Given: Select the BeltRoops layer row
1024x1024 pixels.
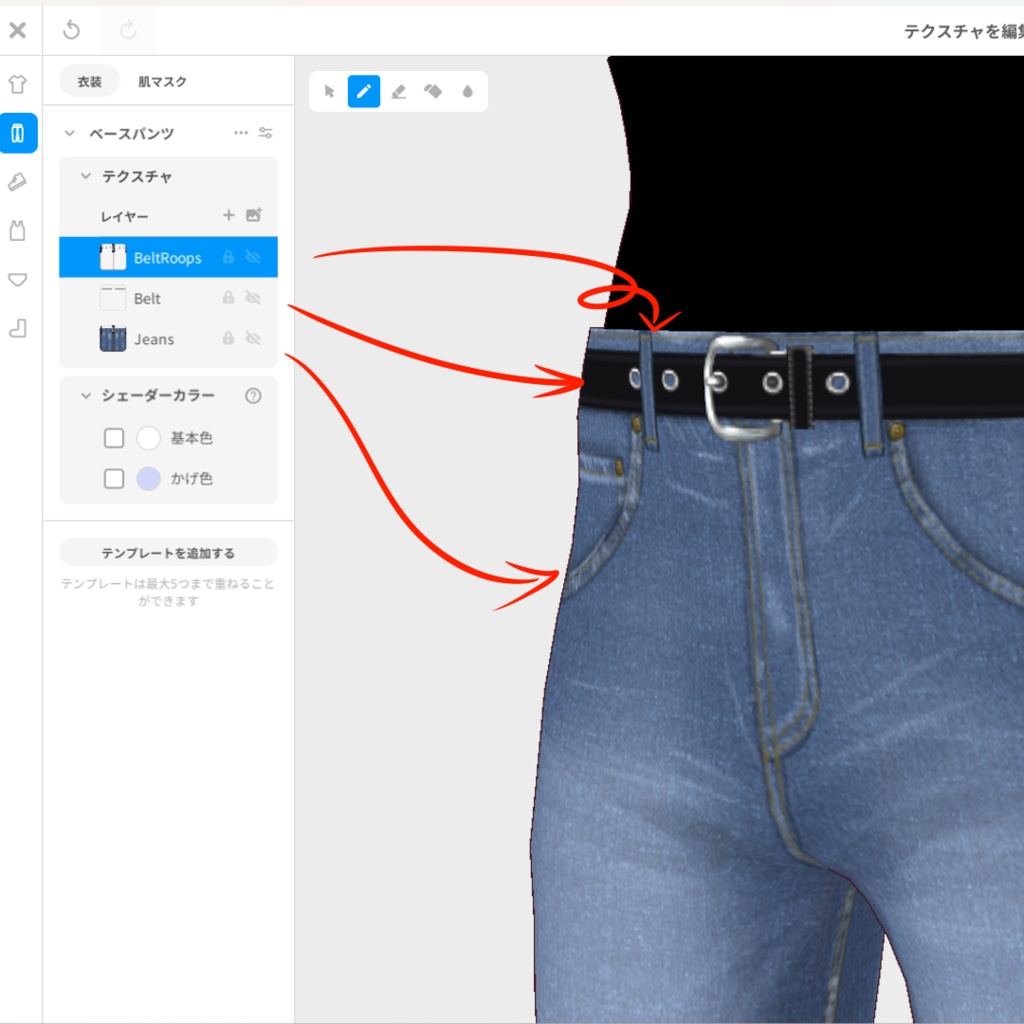Looking at the screenshot, I should tap(168, 257).
